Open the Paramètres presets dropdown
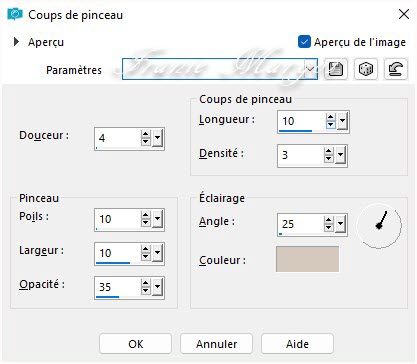This screenshot has width=417, height=364. click(310, 69)
